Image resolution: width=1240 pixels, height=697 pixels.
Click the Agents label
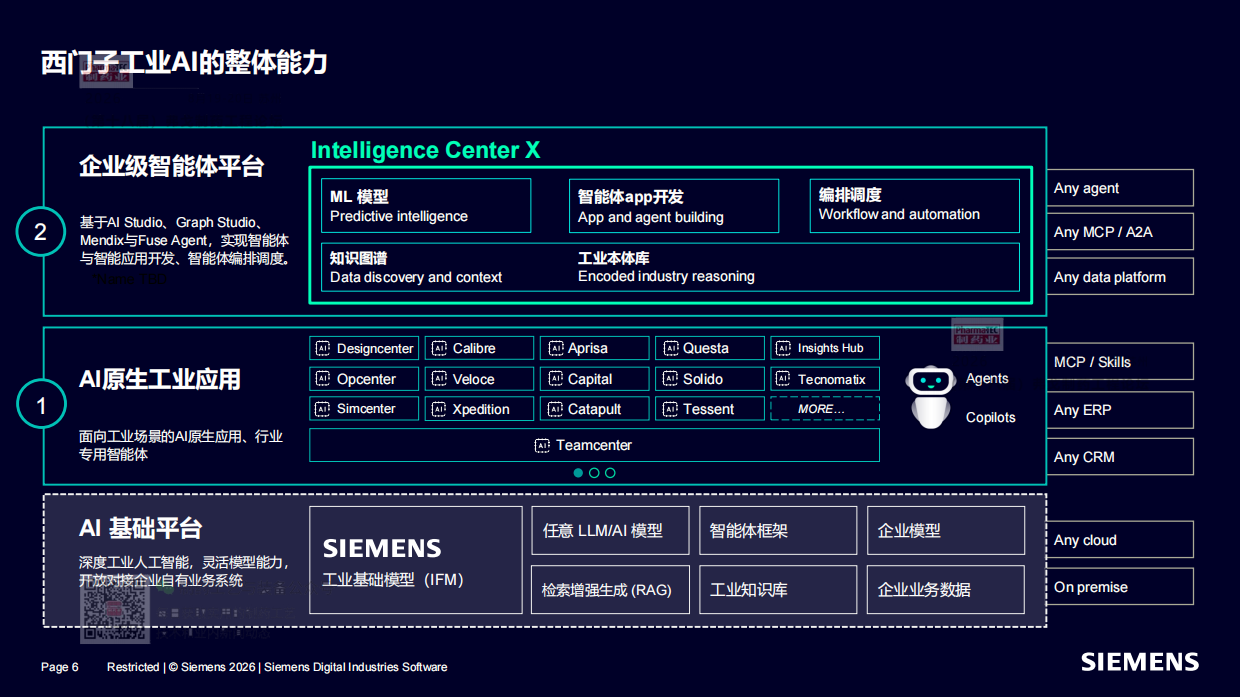click(987, 378)
